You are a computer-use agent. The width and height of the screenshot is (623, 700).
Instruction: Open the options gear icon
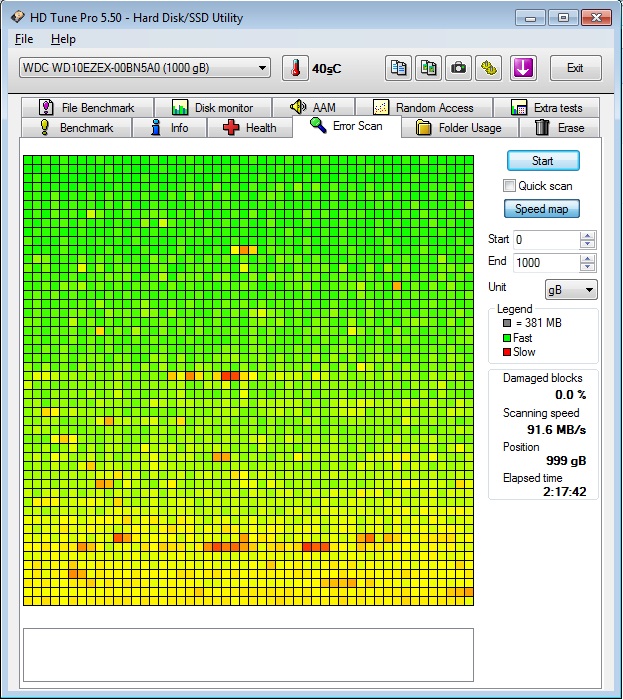(489, 68)
